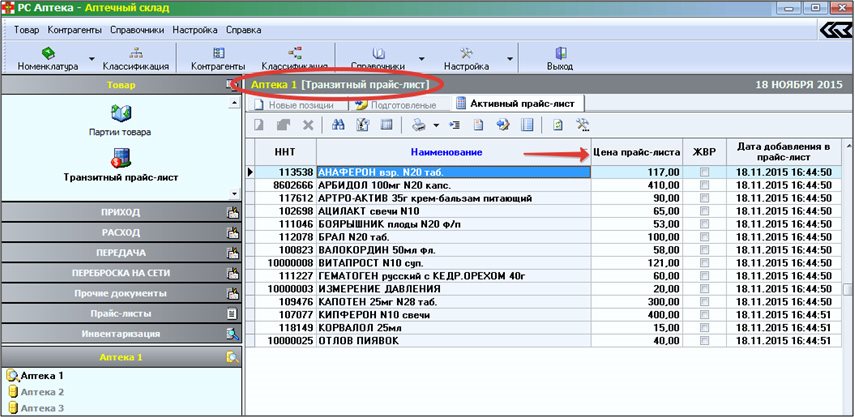The width and height of the screenshot is (855, 417).
Task: Toggle ЖВР checkbox for ОТЛОВ ПИЯВОК row
Action: [x=705, y=341]
